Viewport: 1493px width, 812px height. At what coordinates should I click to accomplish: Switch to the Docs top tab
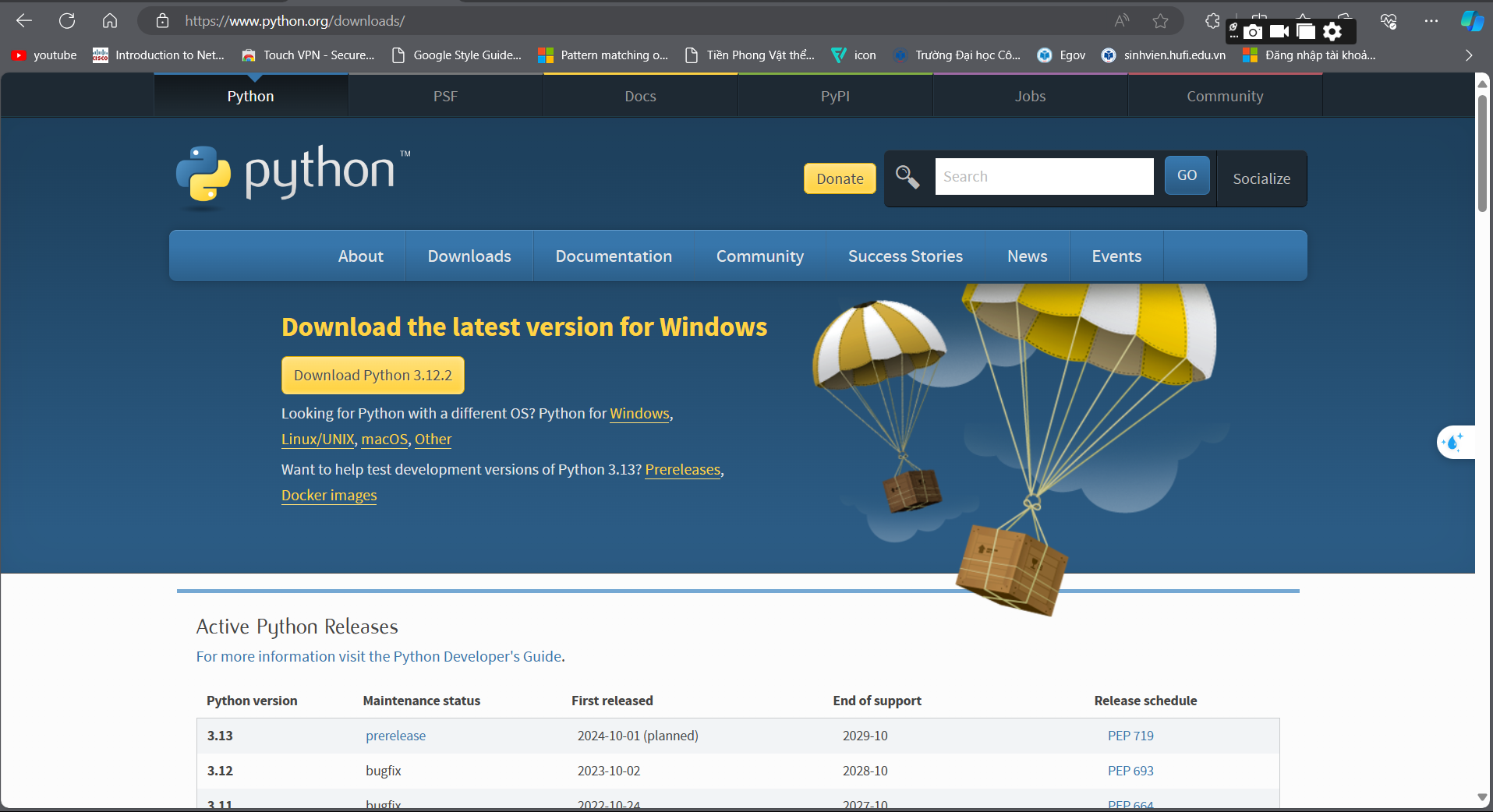pos(641,96)
